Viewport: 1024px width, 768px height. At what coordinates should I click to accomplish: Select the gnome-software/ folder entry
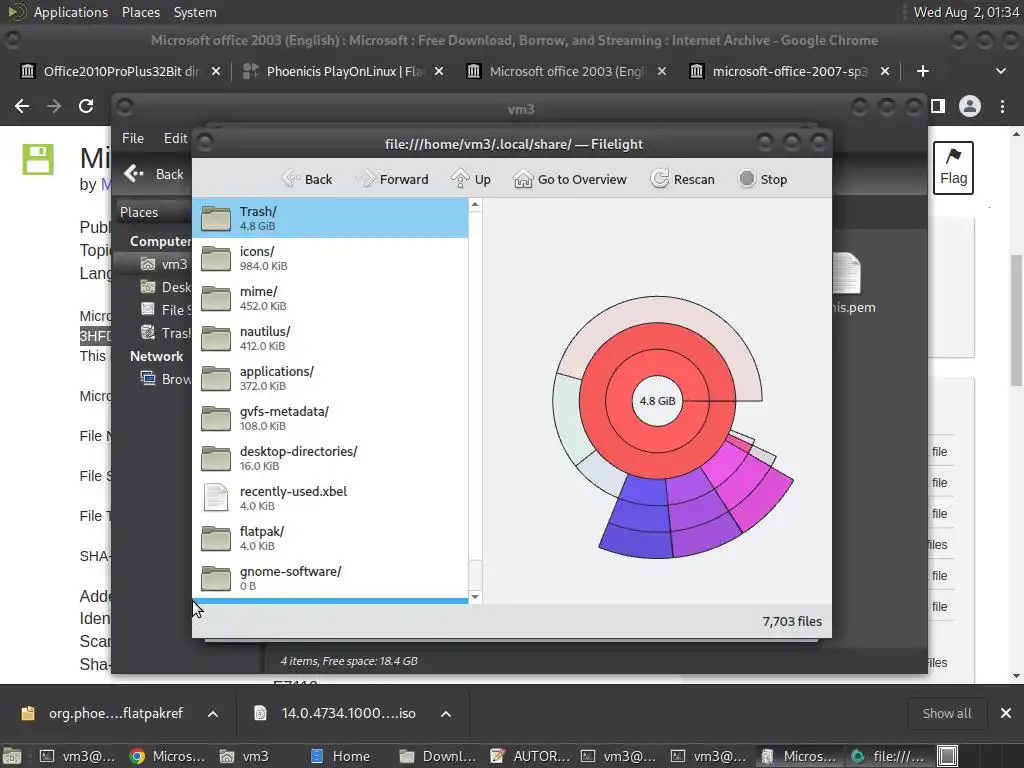pyautogui.click(x=330, y=578)
